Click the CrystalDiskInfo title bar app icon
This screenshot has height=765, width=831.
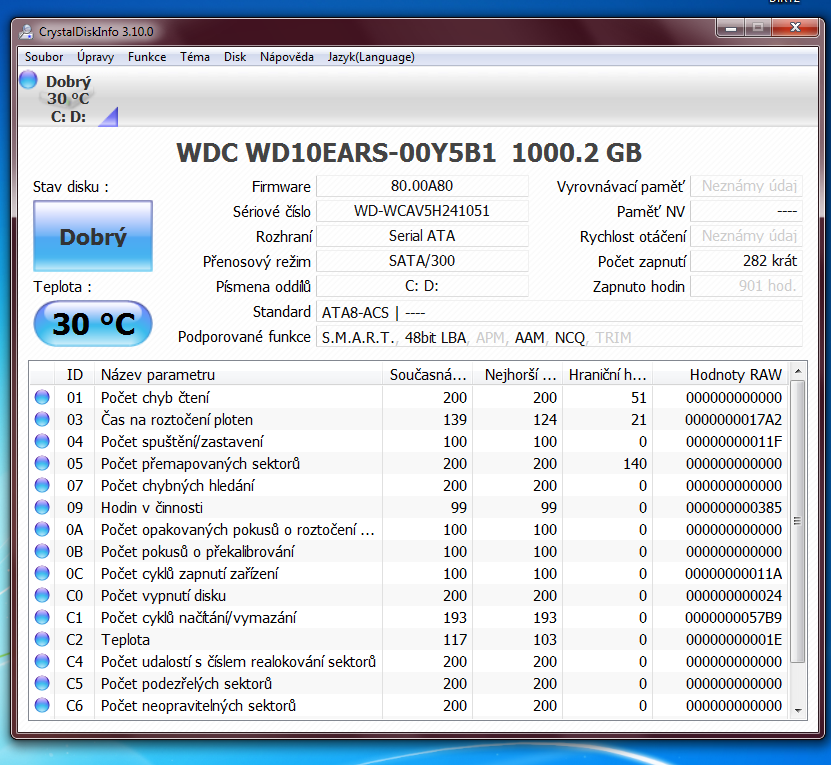click(x=26, y=32)
